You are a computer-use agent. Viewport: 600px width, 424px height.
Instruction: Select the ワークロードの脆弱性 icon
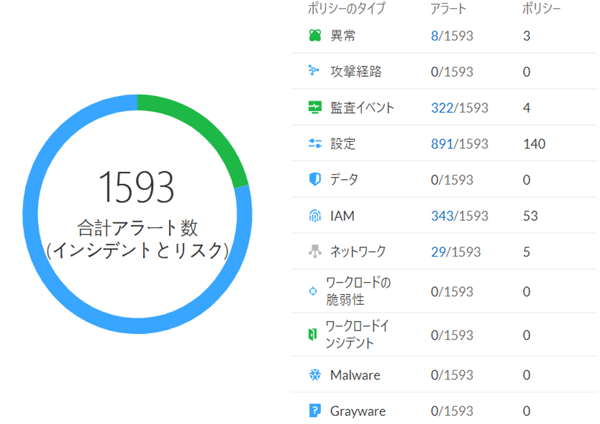click(x=315, y=291)
